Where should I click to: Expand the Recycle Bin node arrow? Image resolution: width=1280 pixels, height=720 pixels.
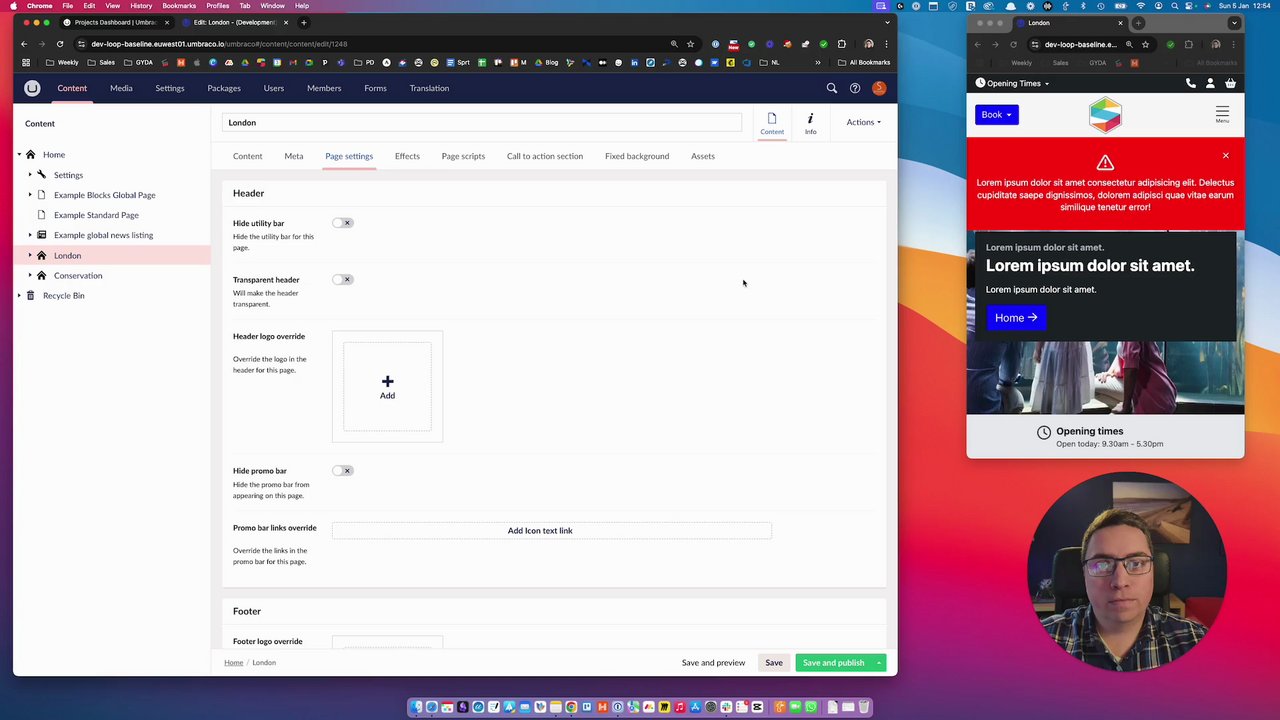19,295
